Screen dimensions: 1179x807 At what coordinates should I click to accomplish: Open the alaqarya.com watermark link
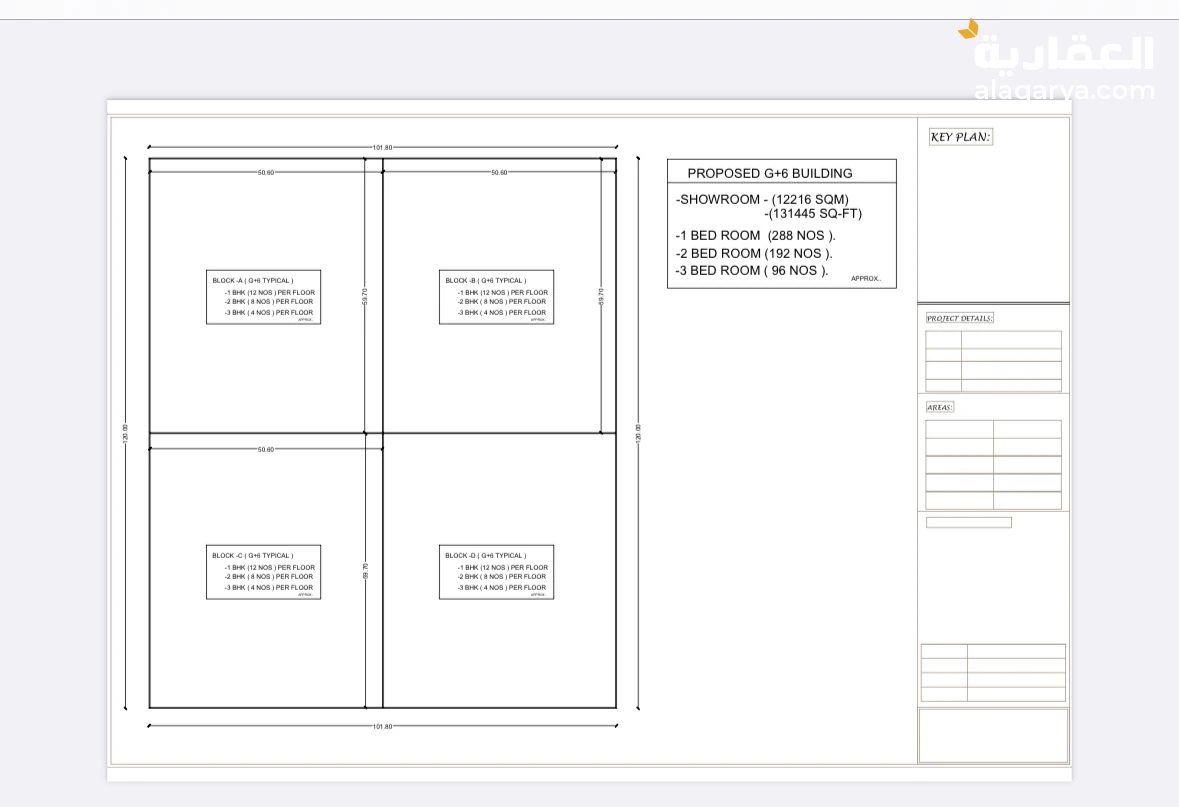coord(1064,91)
